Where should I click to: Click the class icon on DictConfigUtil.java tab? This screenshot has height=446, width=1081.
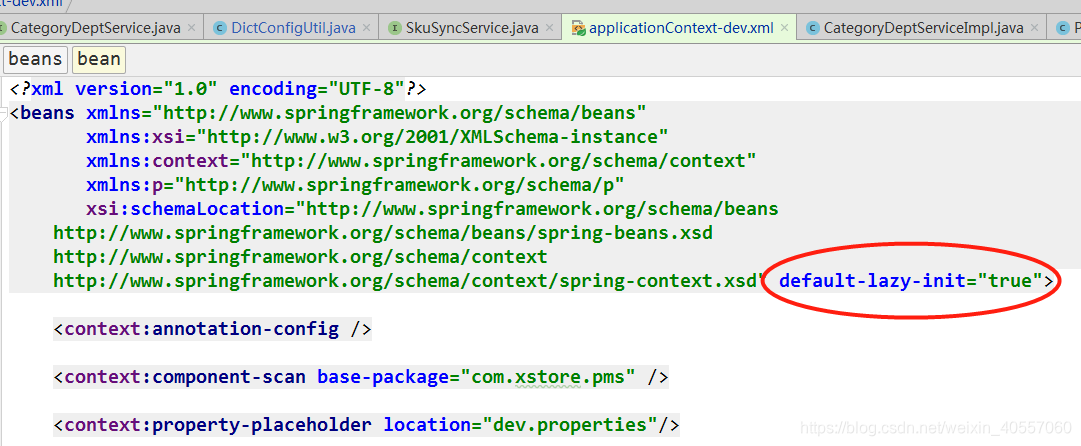[x=221, y=28]
